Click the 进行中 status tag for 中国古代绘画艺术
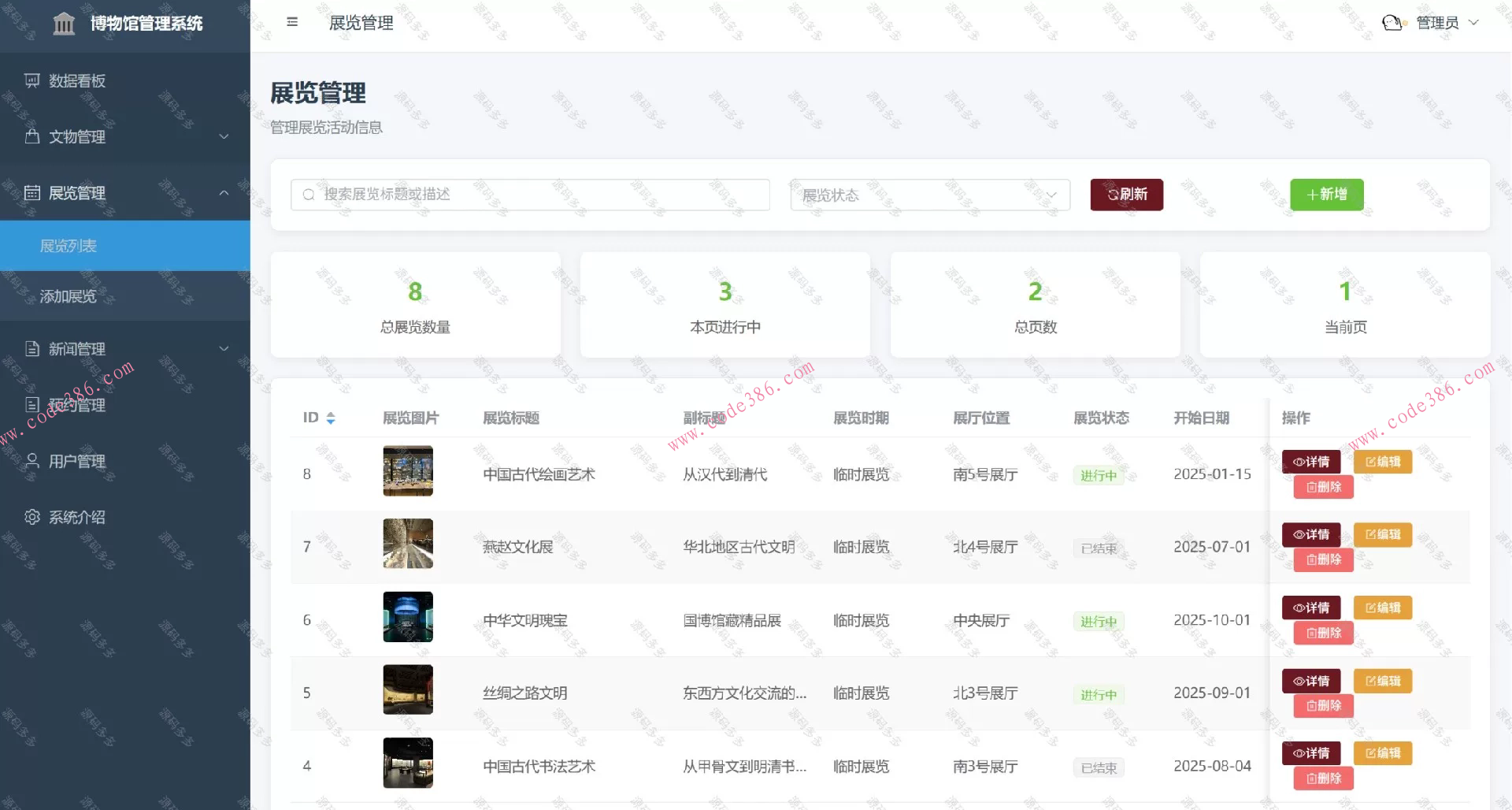Viewport: 1512px width, 810px height. (x=1099, y=476)
